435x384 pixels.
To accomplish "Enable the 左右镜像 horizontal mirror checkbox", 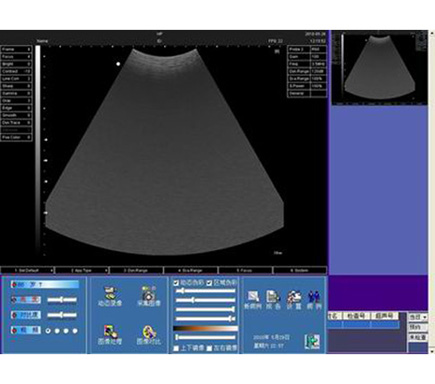I will (209, 348).
